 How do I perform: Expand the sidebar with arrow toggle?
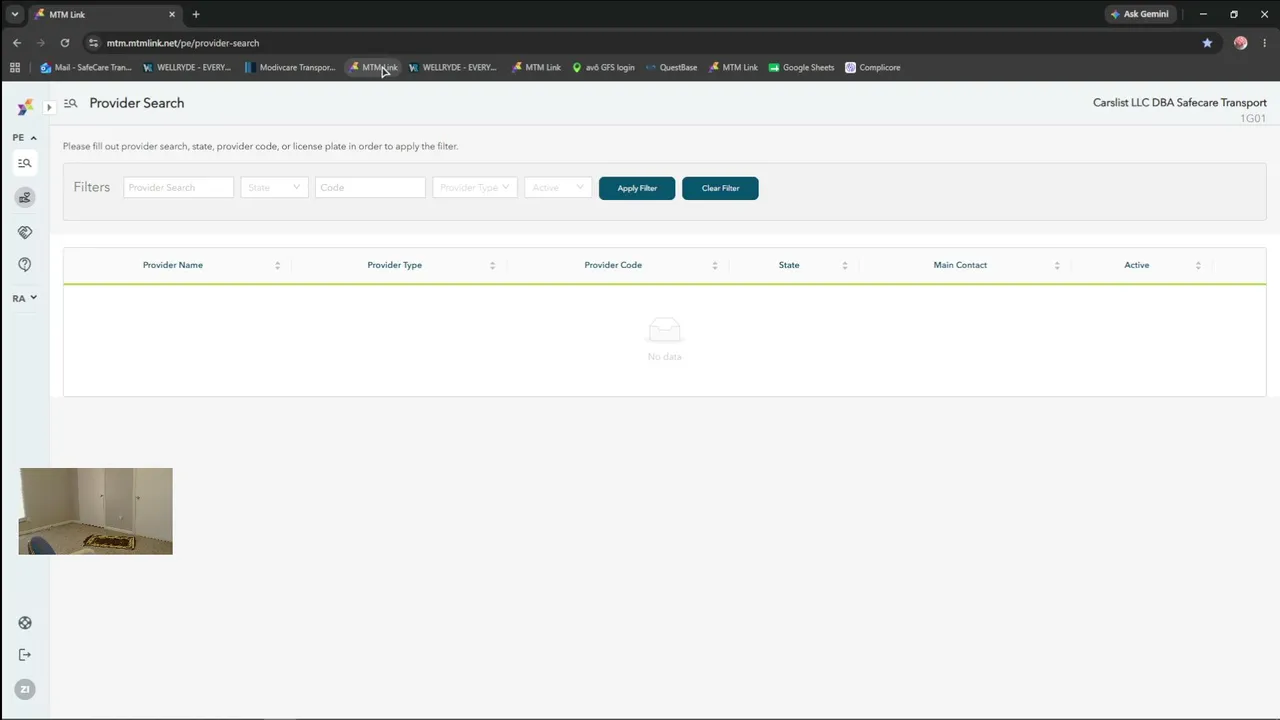click(48, 107)
